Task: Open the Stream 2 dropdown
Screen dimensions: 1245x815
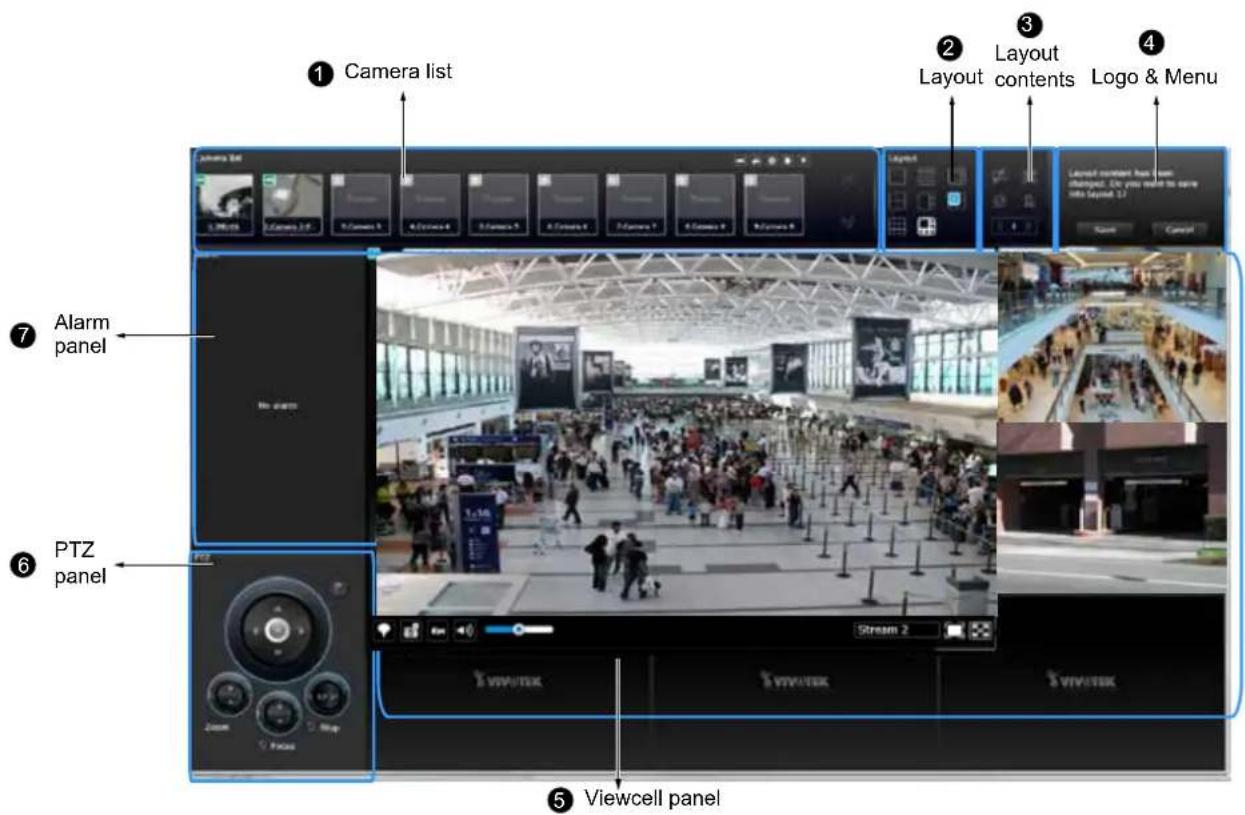Action: [x=896, y=630]
